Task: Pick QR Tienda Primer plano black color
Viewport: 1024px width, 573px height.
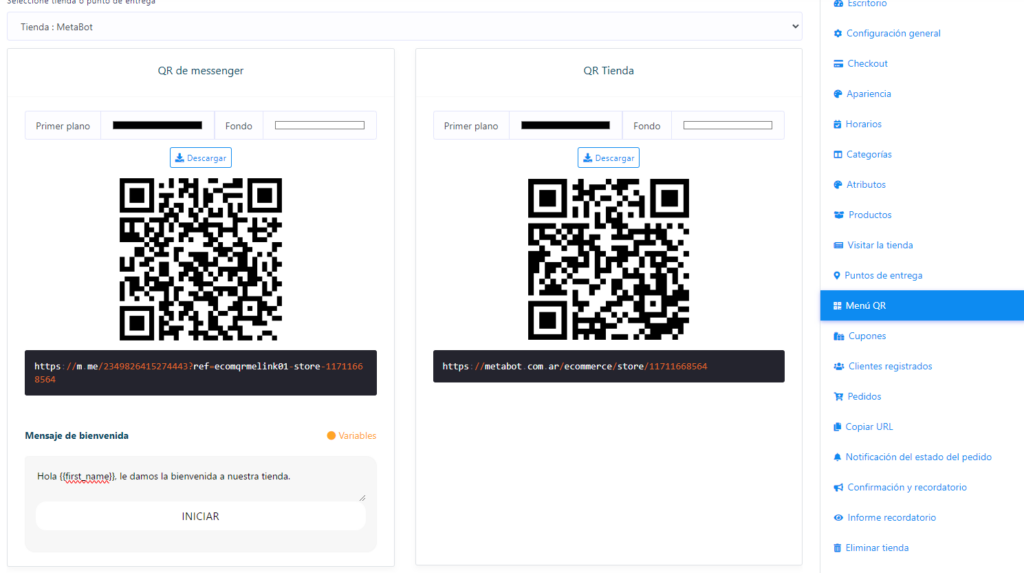Action: [566, 125]
